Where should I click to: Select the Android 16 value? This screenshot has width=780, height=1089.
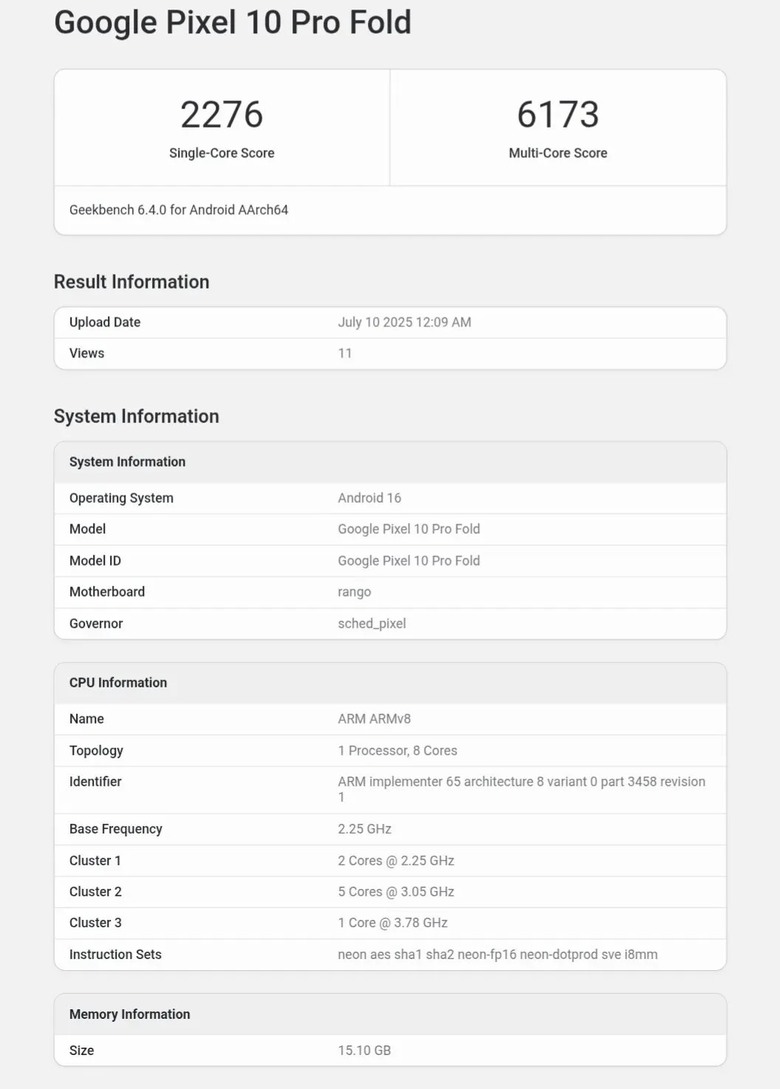pyautogui.click(x=370, y=498)
